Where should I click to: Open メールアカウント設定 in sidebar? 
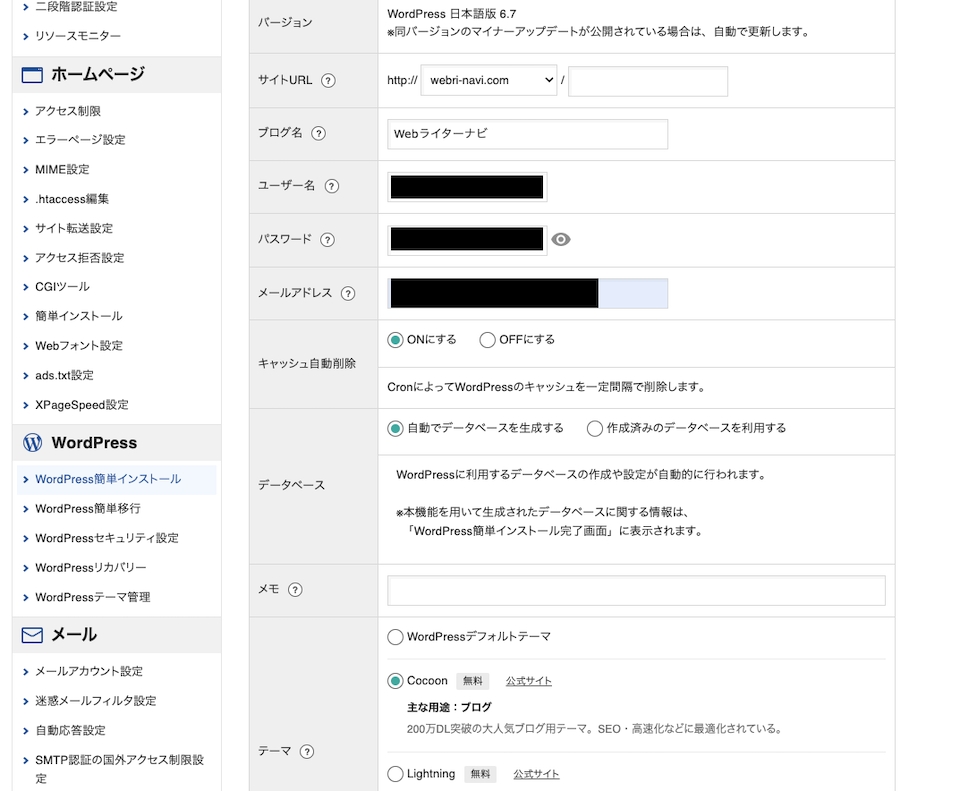coord(89,671)
